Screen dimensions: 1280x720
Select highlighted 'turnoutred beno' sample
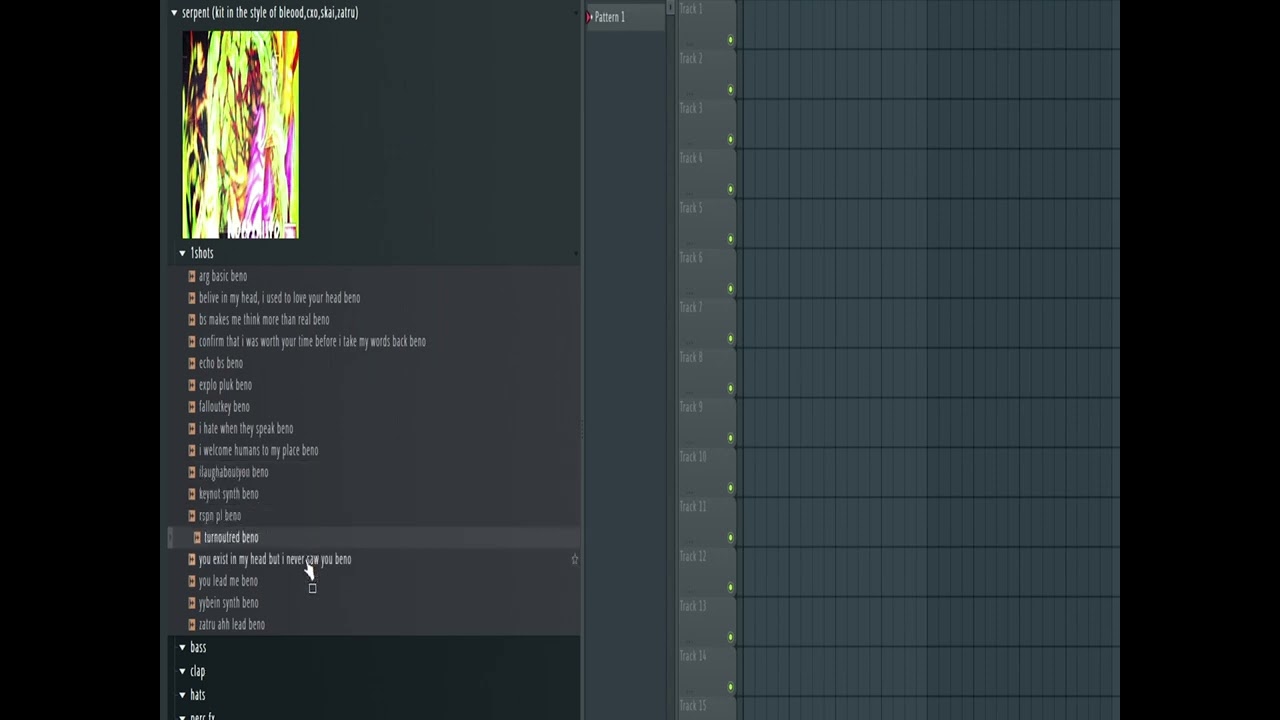point(231,538)
